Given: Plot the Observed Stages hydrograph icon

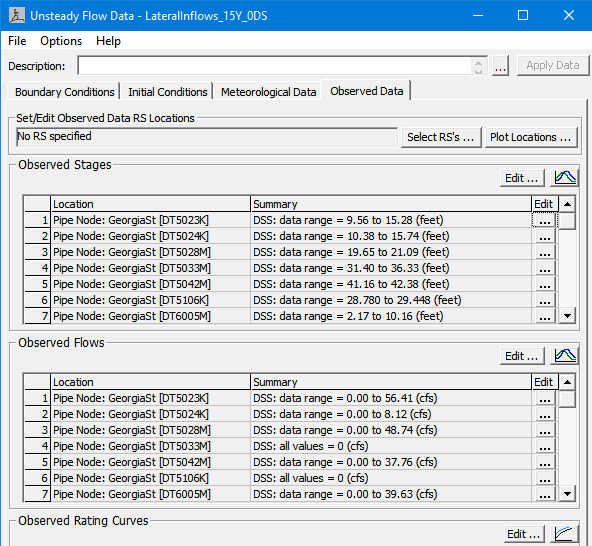Looking at the screenshot, I should coord(564,178).
